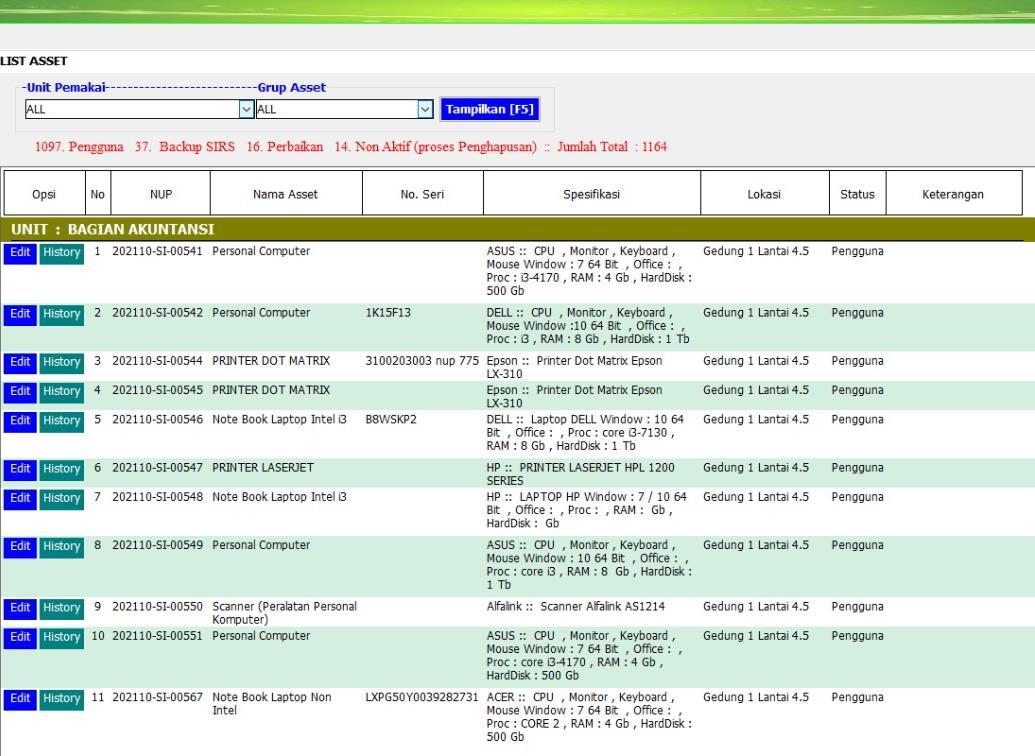View history of asset 202110-SI-00549
Screen dimensions: 1035x756
pyautogui.click(x=61, y=547)
